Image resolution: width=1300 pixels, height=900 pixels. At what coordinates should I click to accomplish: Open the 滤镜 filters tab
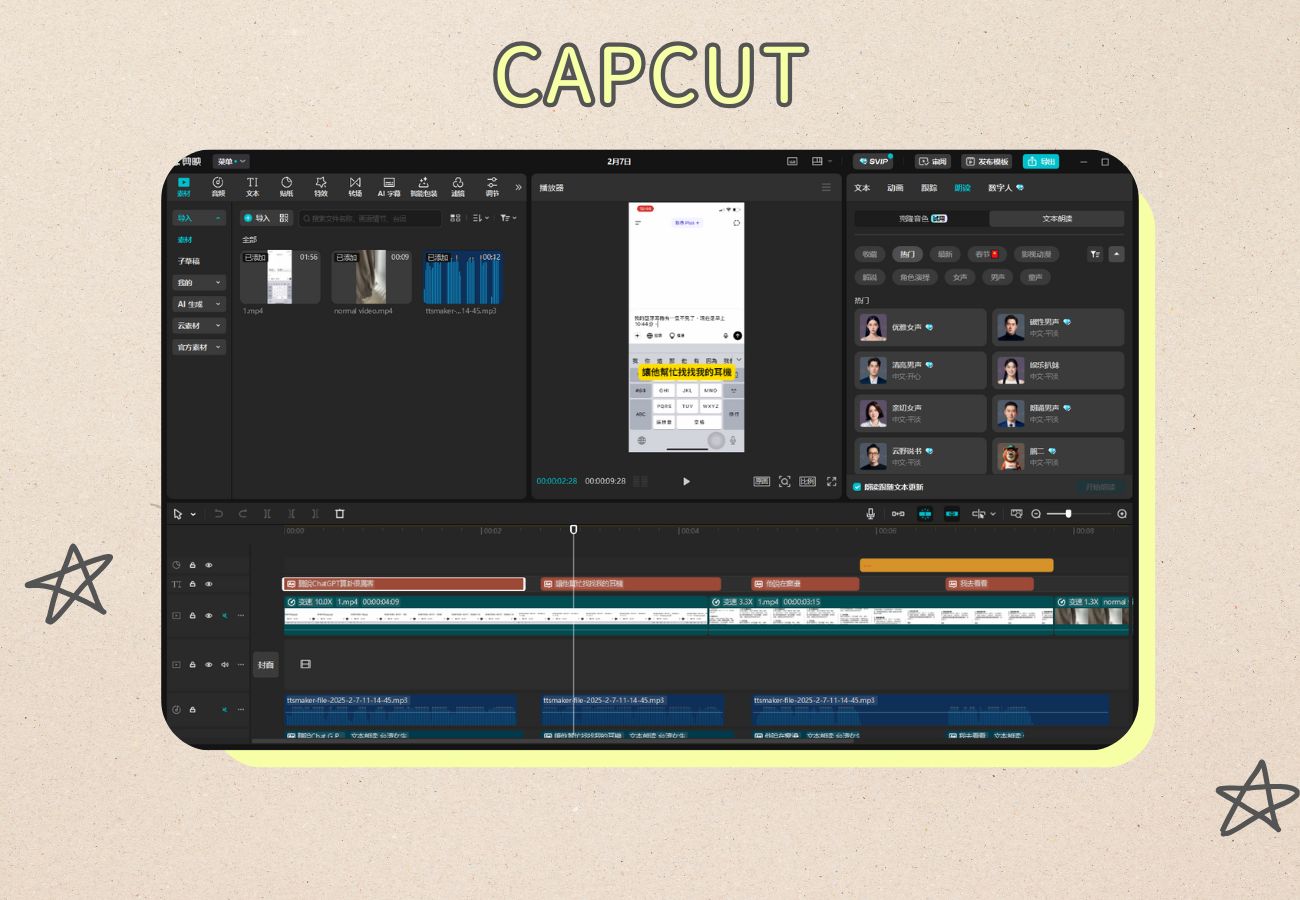pos(458,187)
